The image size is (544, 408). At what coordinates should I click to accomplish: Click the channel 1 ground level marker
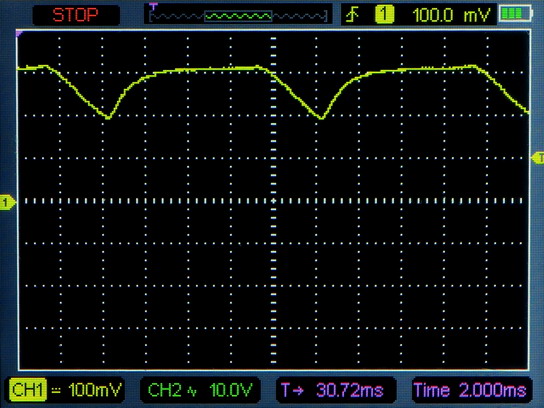7,202
